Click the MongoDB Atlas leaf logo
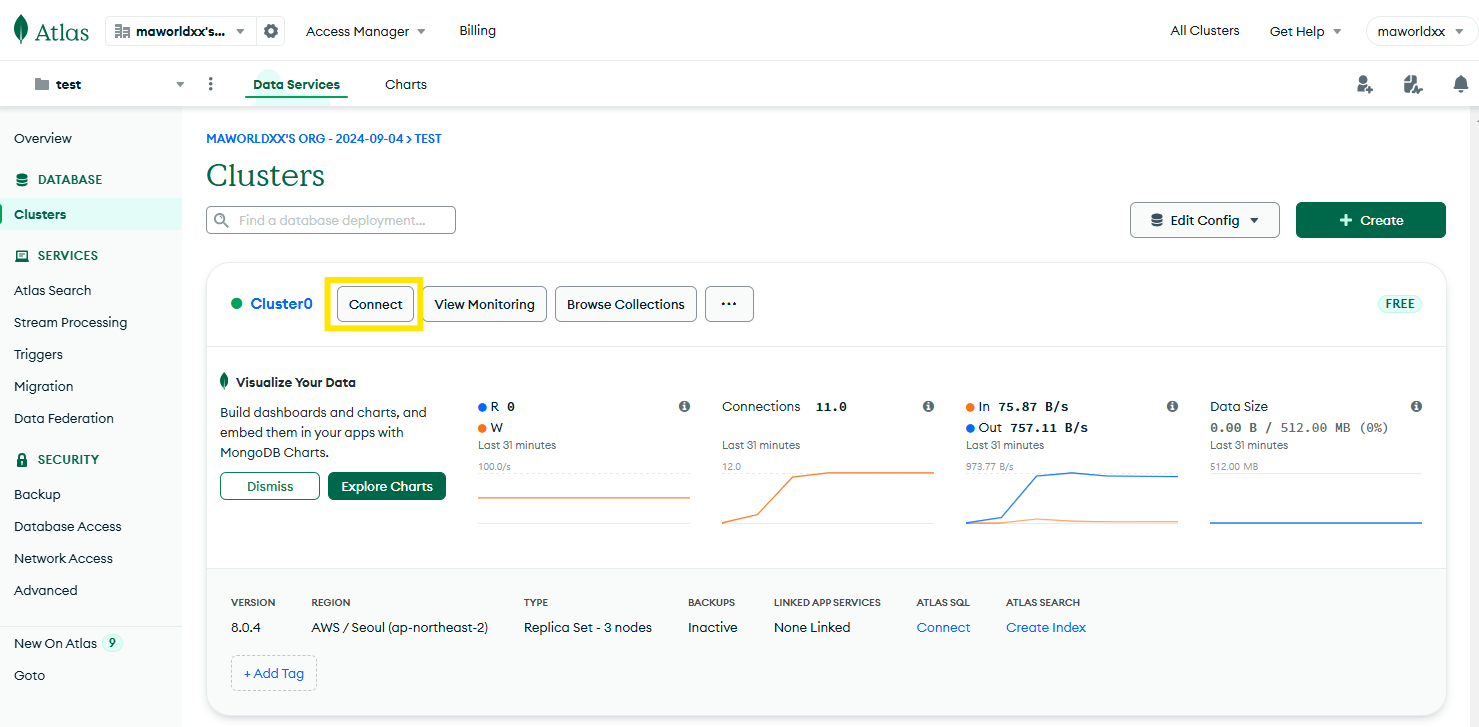This screenshot has width=1479, height=727. [x=21, y=30]
